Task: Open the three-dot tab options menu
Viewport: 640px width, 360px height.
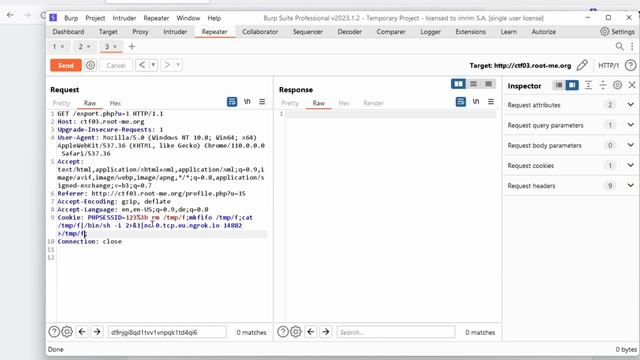Action: tap(632, 47)
